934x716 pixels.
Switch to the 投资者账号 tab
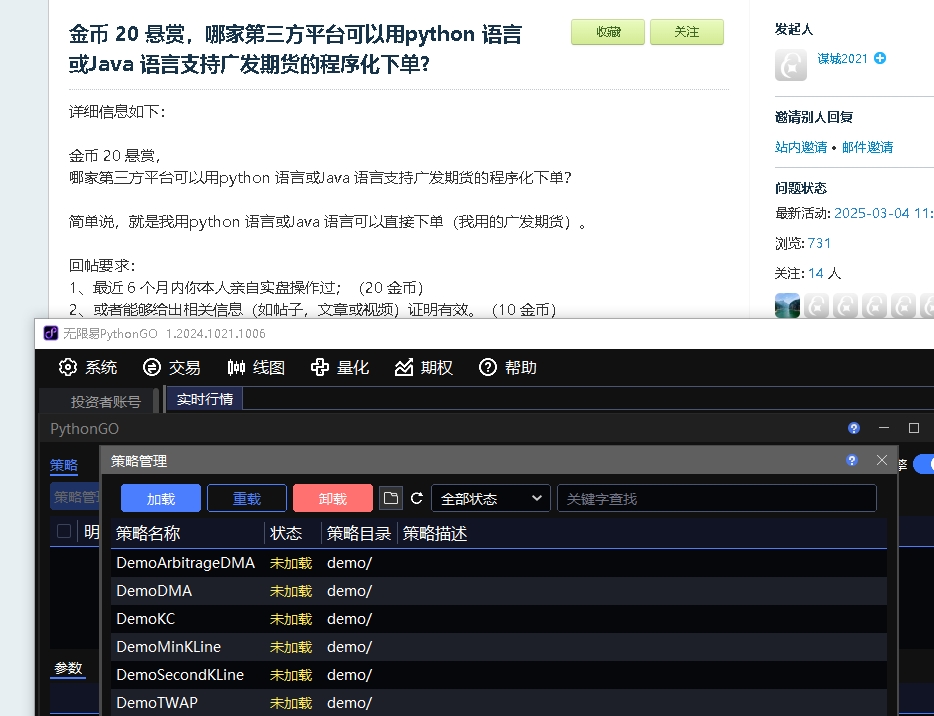(x=105, y=401)
